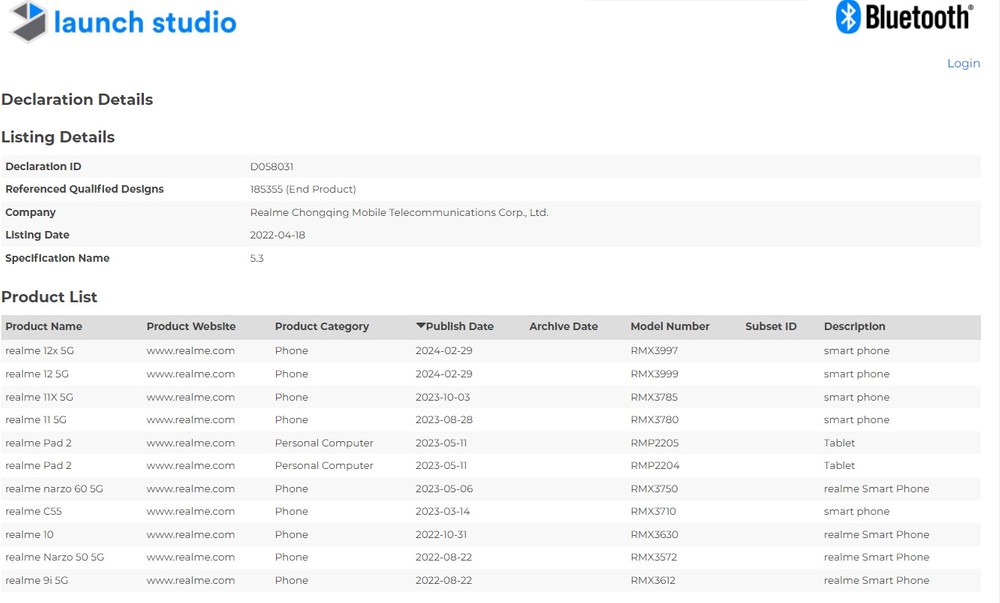
Task: Sort table by Product Name column
Action: [x=44, y=327]
